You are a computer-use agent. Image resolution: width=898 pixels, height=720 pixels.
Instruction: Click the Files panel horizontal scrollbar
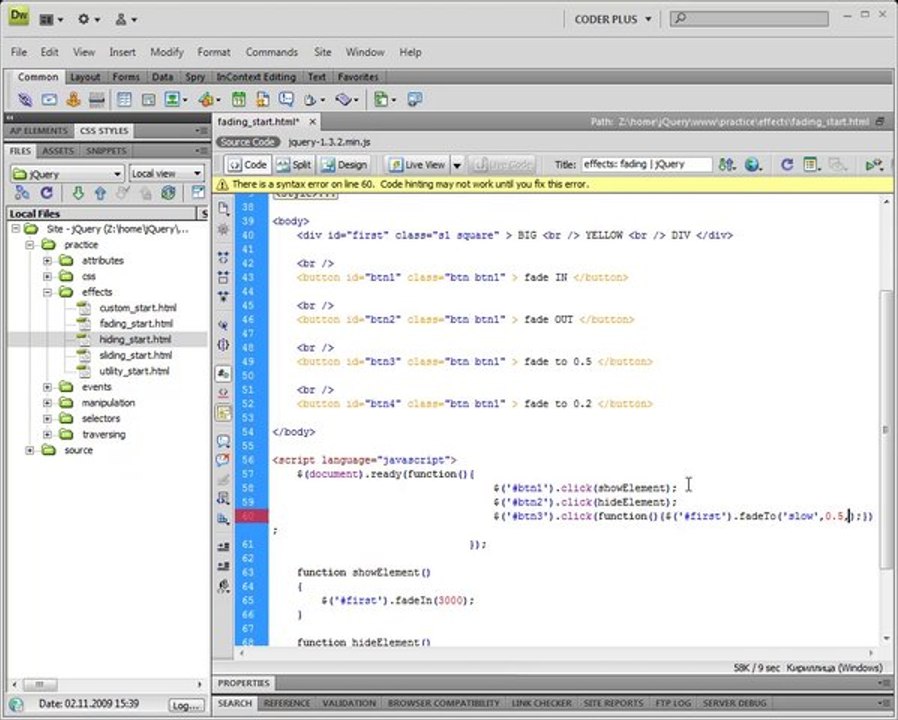40,684
